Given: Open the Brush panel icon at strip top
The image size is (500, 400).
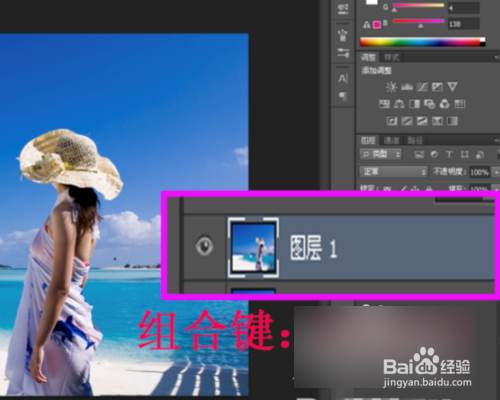Looking at the screenshot, I should 343,9.
